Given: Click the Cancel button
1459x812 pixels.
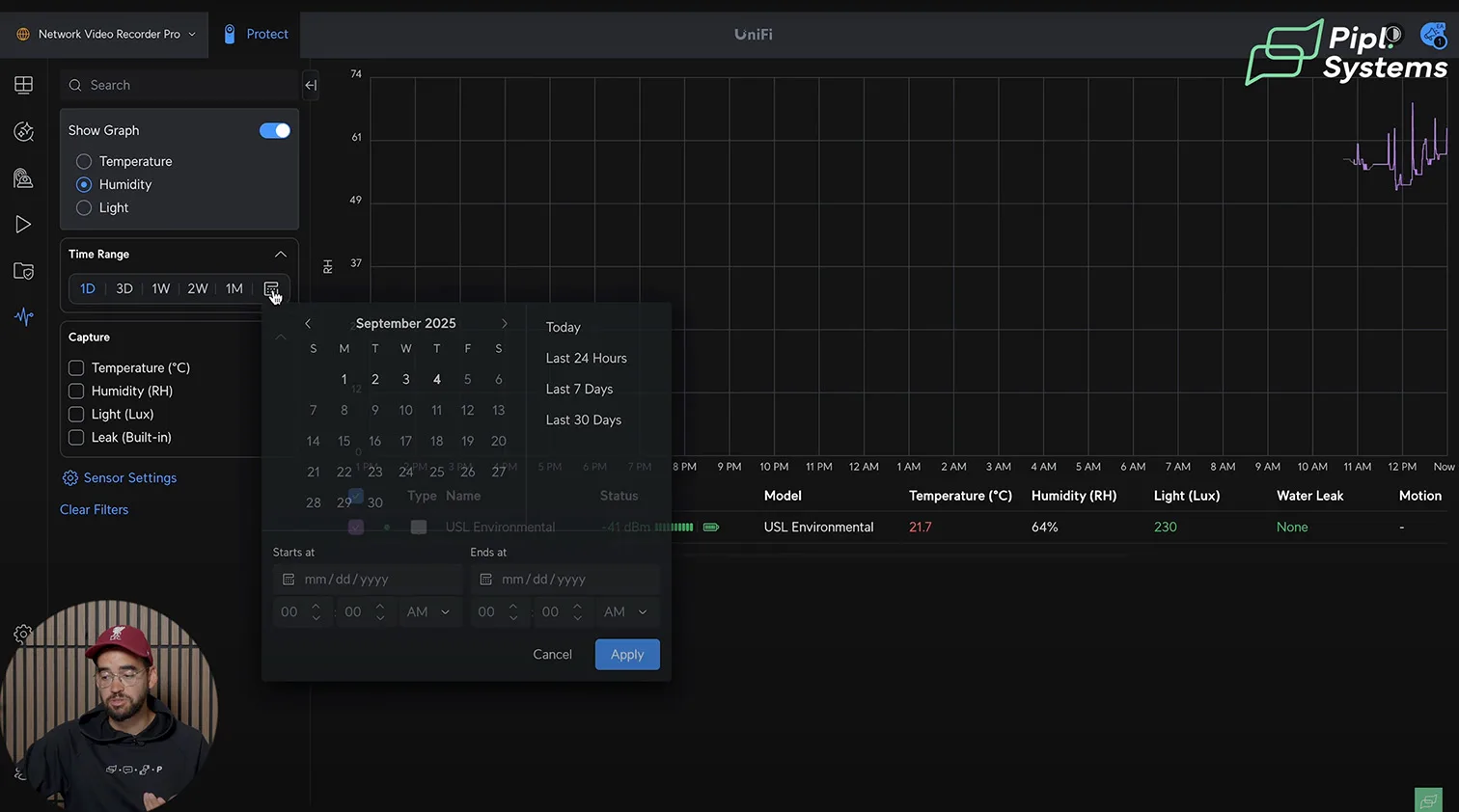Looking at the screenshot, I should pos(553,654).
